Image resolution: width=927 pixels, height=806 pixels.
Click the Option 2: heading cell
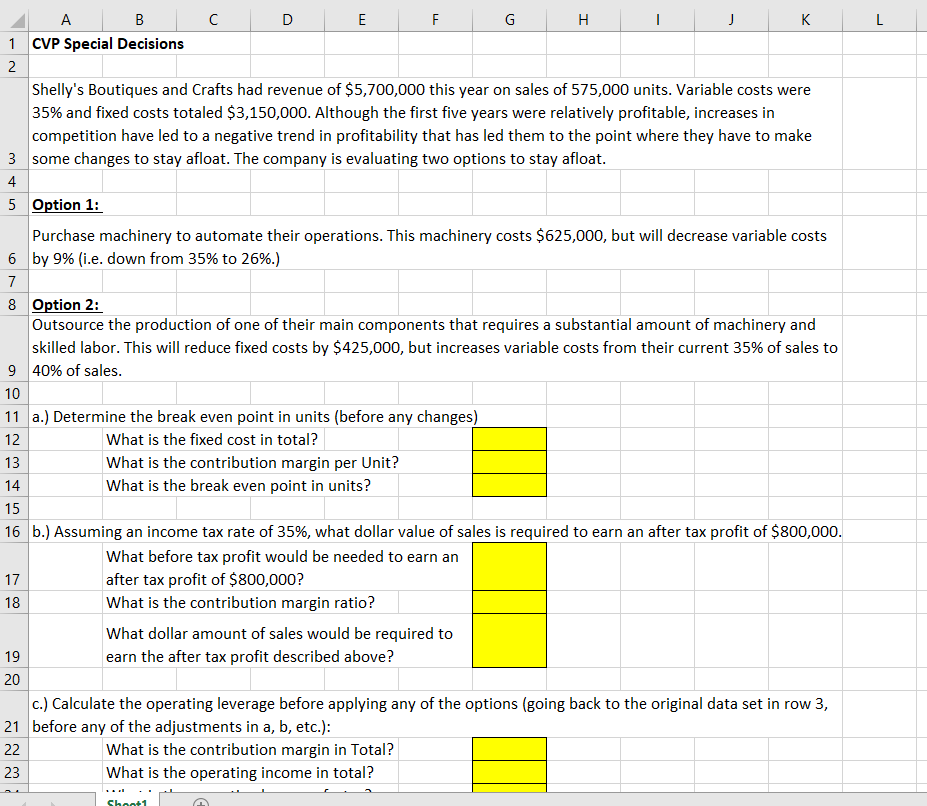[x=66, y=305]
